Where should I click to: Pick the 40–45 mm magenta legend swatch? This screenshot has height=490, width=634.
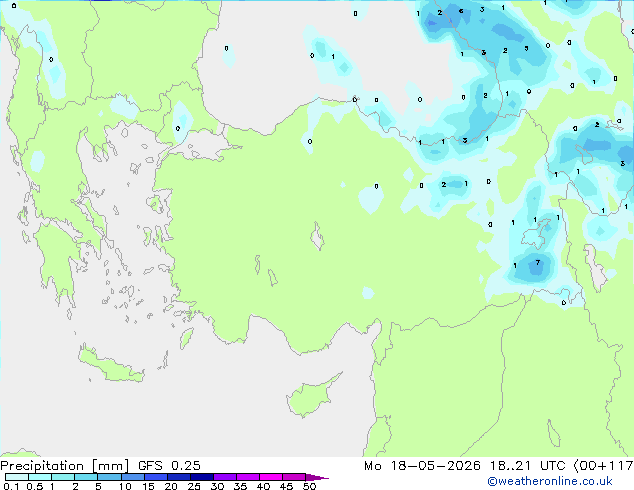pyautogui.click(x=271, y=477)
